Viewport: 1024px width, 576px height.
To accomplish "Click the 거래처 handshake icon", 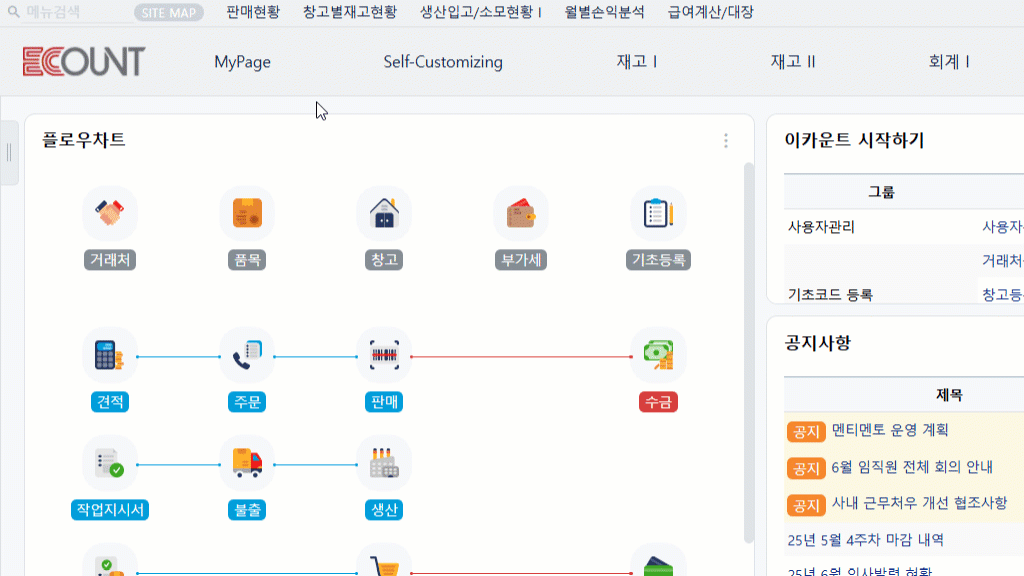I will pos(110,213).
